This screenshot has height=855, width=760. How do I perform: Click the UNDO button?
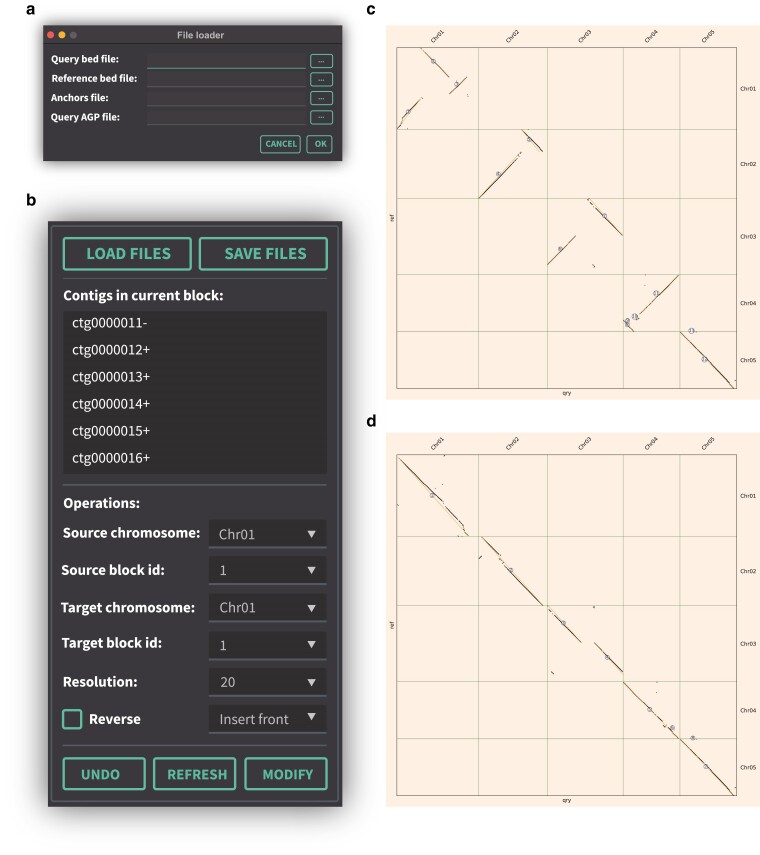click(104, 774)
